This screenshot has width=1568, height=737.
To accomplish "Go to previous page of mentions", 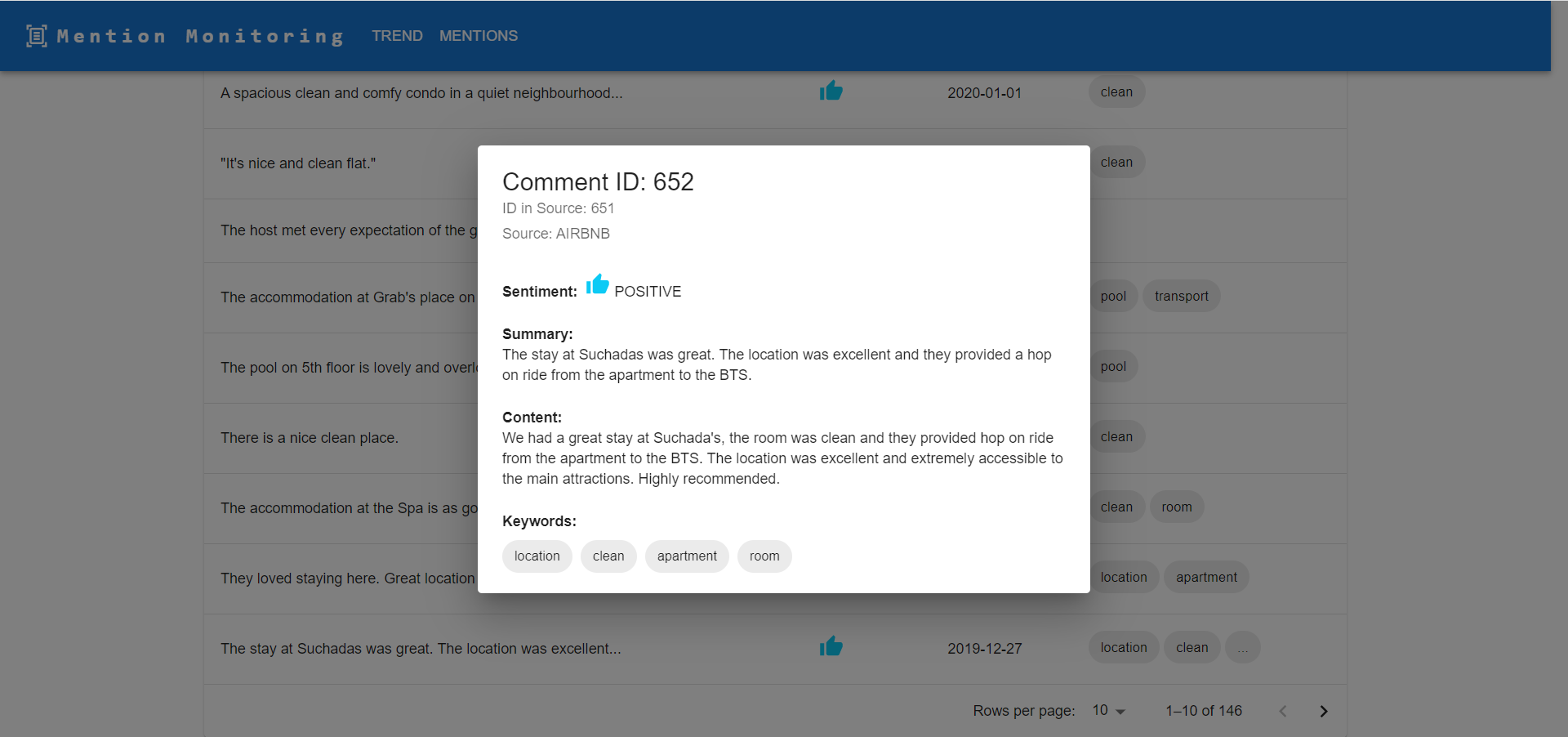I will tap(1283, 711).
